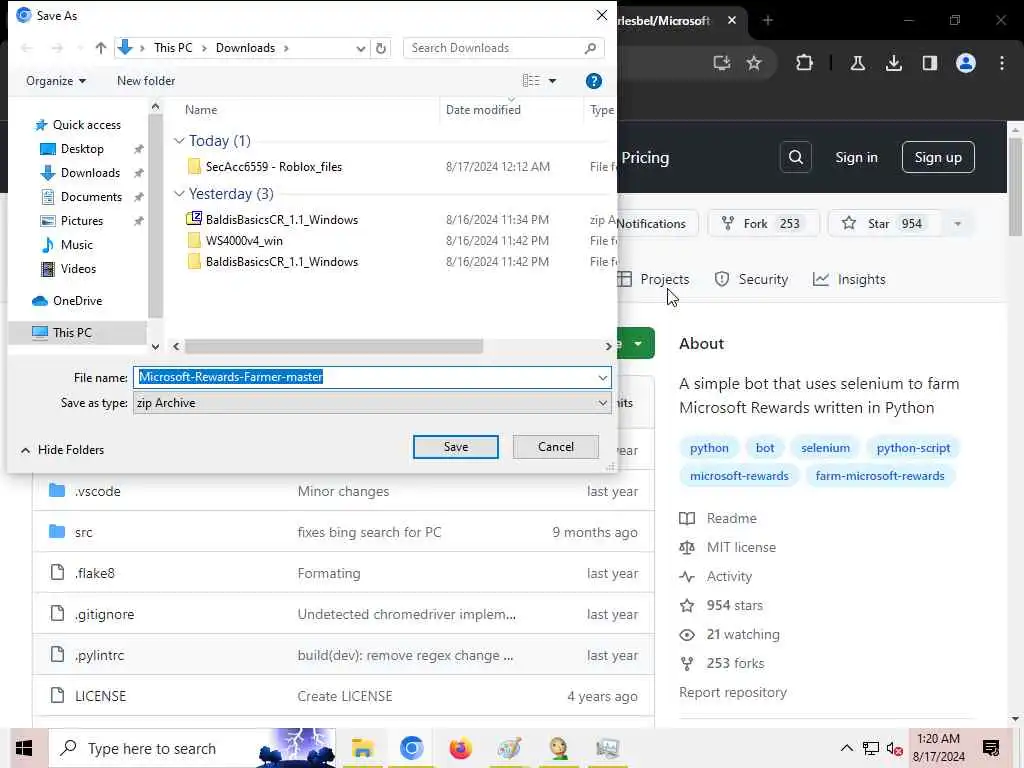
Task: Open the Projects tab
Action: 653,280
